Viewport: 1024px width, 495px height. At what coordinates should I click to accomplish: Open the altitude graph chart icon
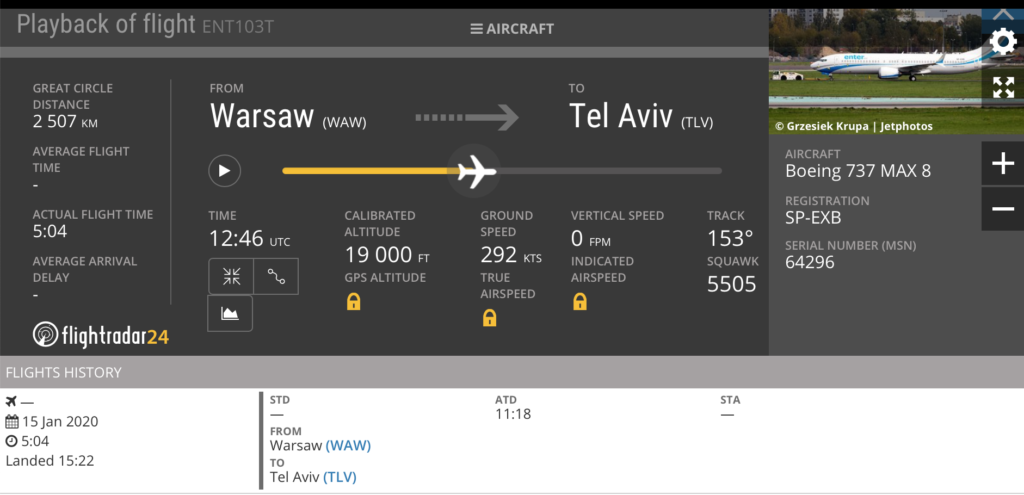click(230, 313)
